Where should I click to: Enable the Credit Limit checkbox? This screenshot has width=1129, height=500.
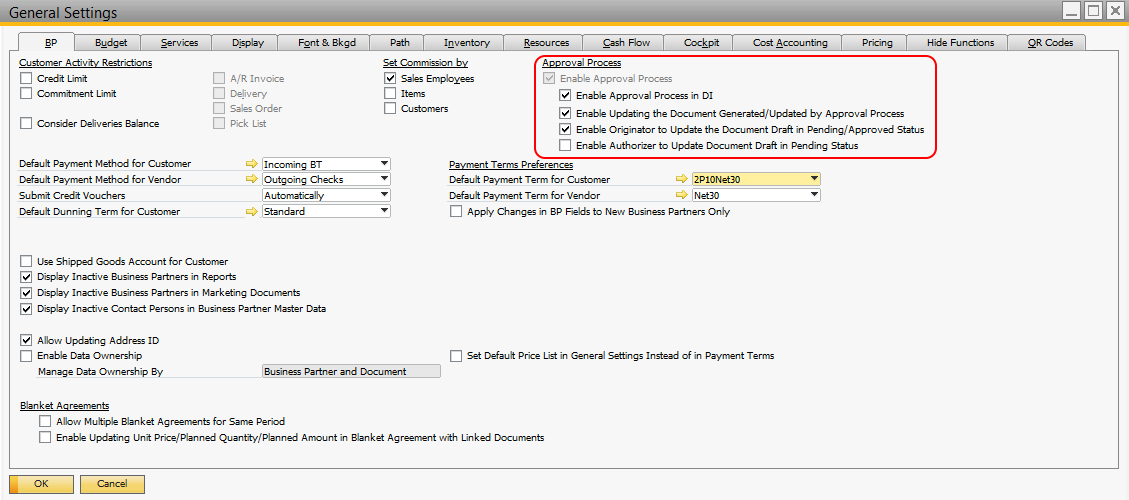[x=26, y=78]
